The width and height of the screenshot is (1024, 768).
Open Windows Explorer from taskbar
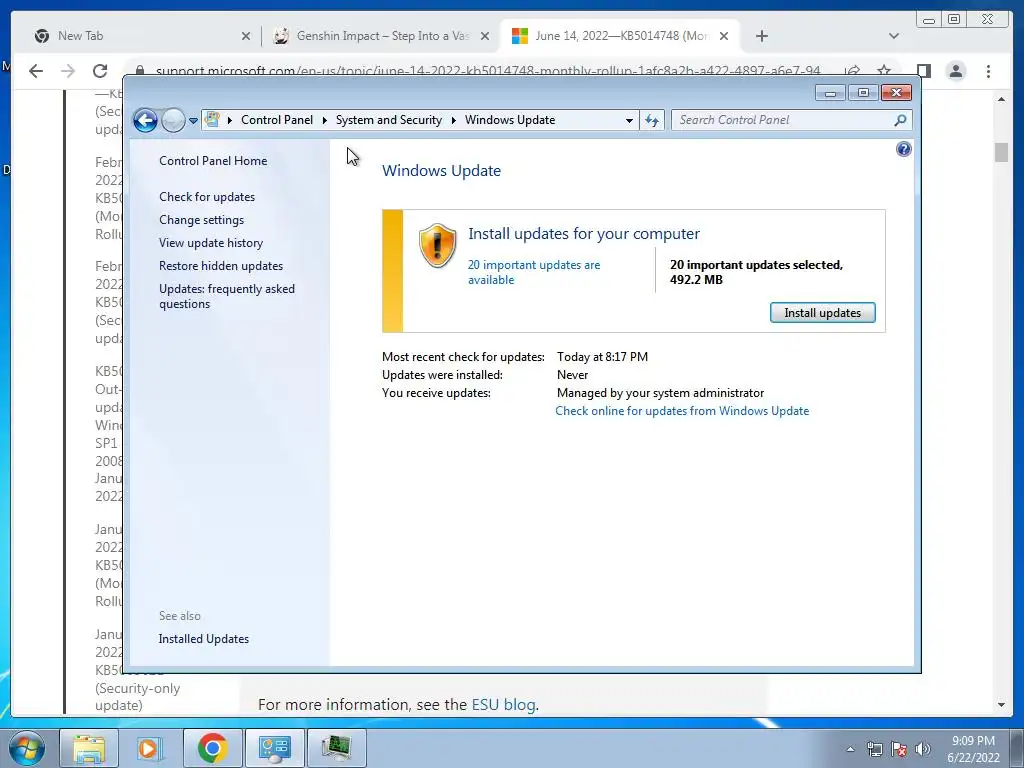coord(89,748)
